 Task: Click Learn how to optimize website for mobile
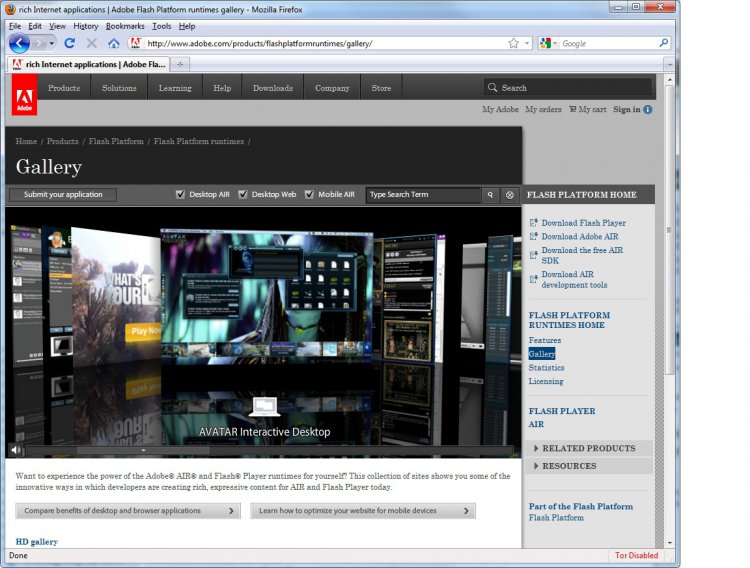363,511
